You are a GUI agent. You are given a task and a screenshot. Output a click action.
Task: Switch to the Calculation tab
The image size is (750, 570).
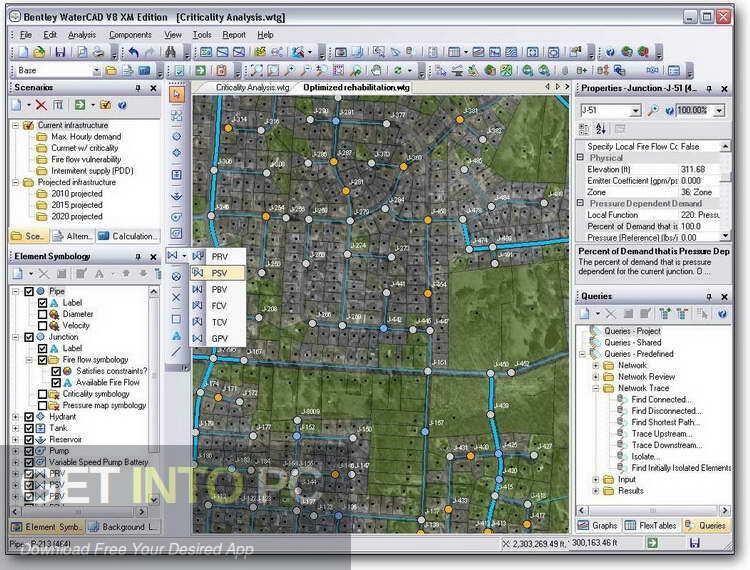[x=128, y=236]
